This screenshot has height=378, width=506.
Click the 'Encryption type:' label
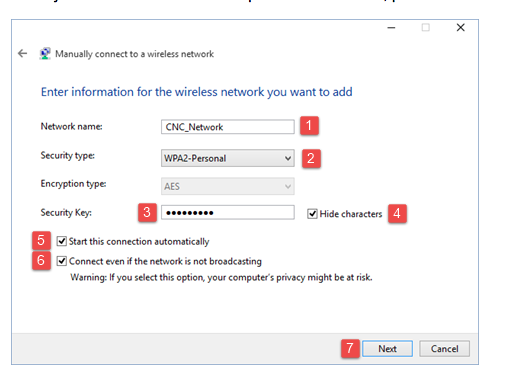click(x=73, y=184)
